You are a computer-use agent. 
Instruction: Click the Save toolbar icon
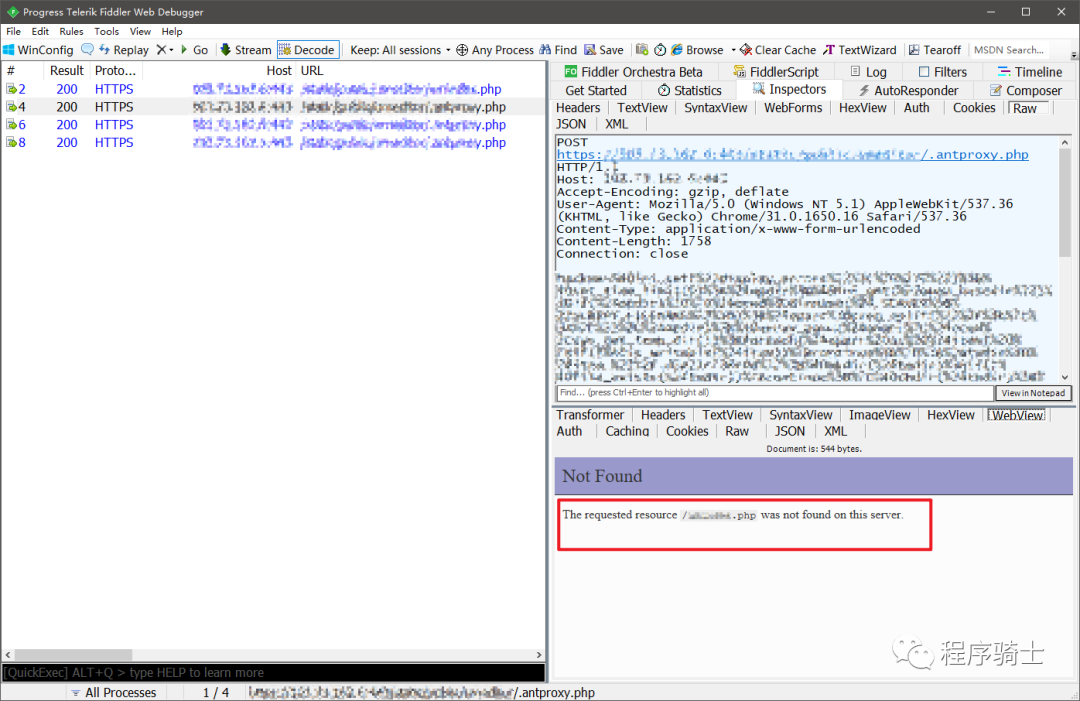tap(590, 50)
